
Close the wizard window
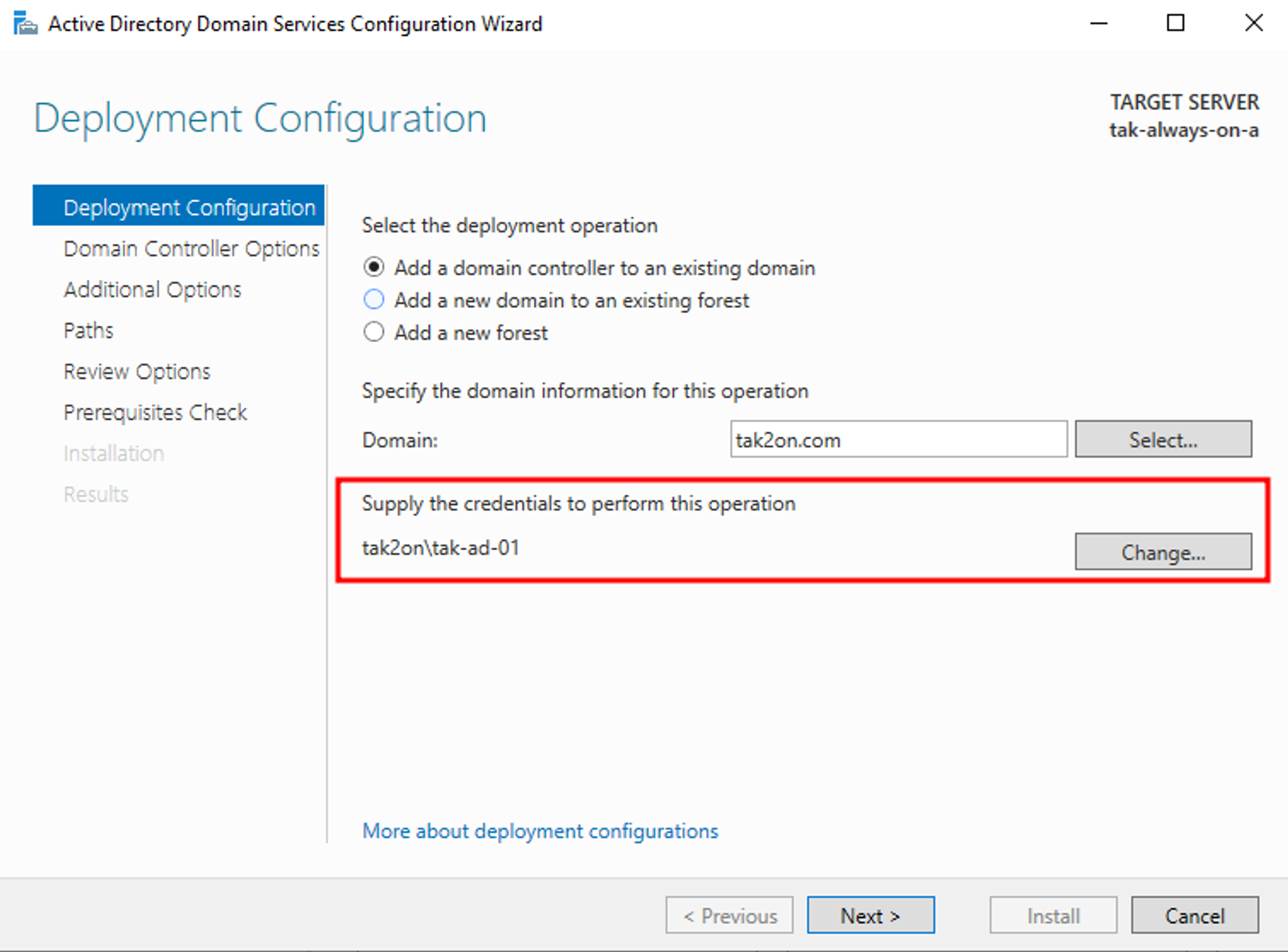1254,24
